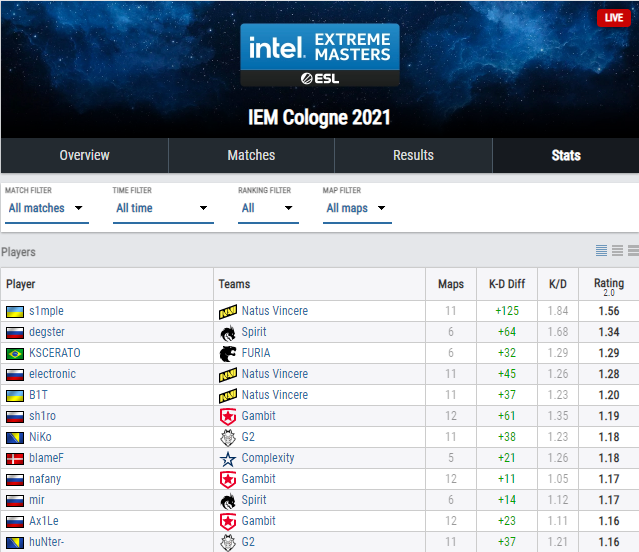Select the medium-density table view icon

pos(617,251)
